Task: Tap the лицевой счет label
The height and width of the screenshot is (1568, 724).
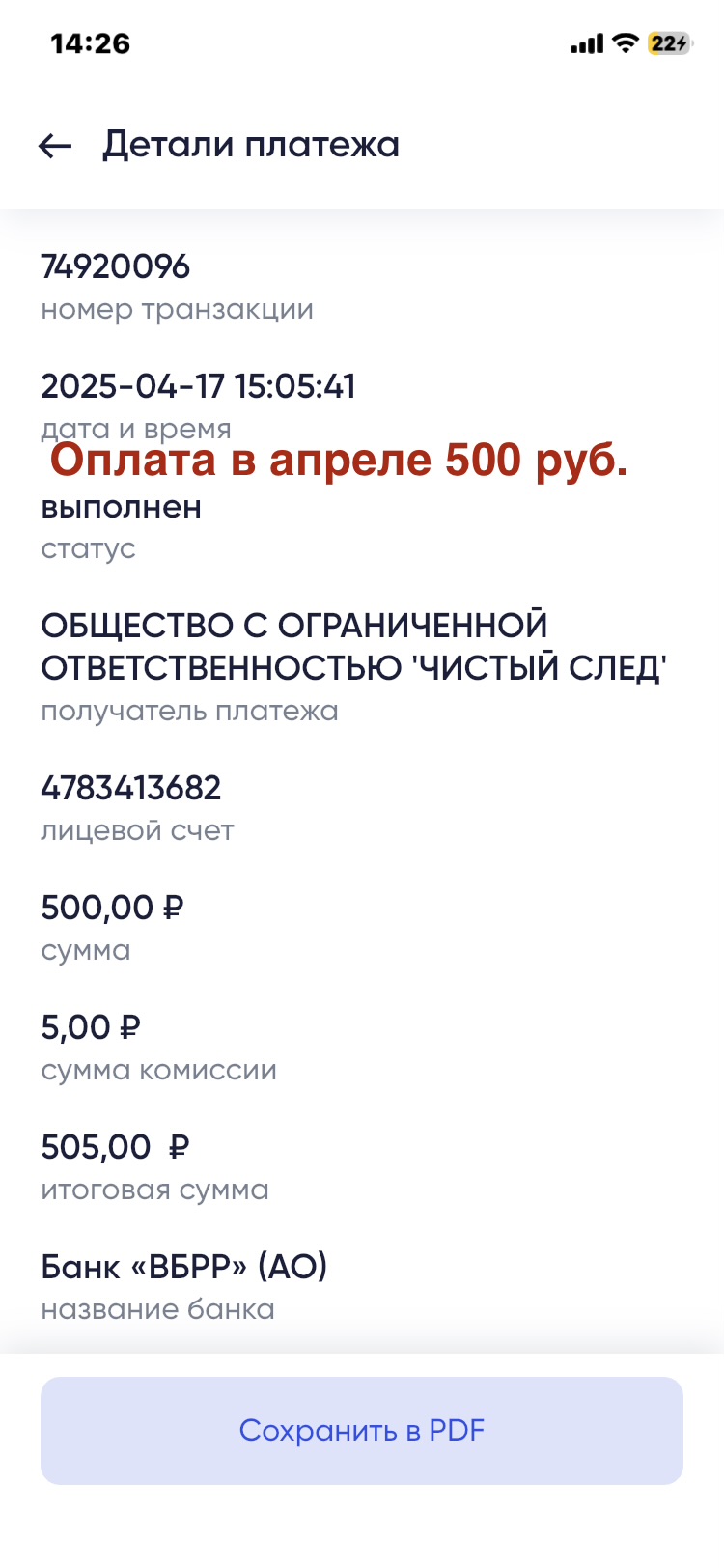Action: pyautogui.click(x=137, y=831)
